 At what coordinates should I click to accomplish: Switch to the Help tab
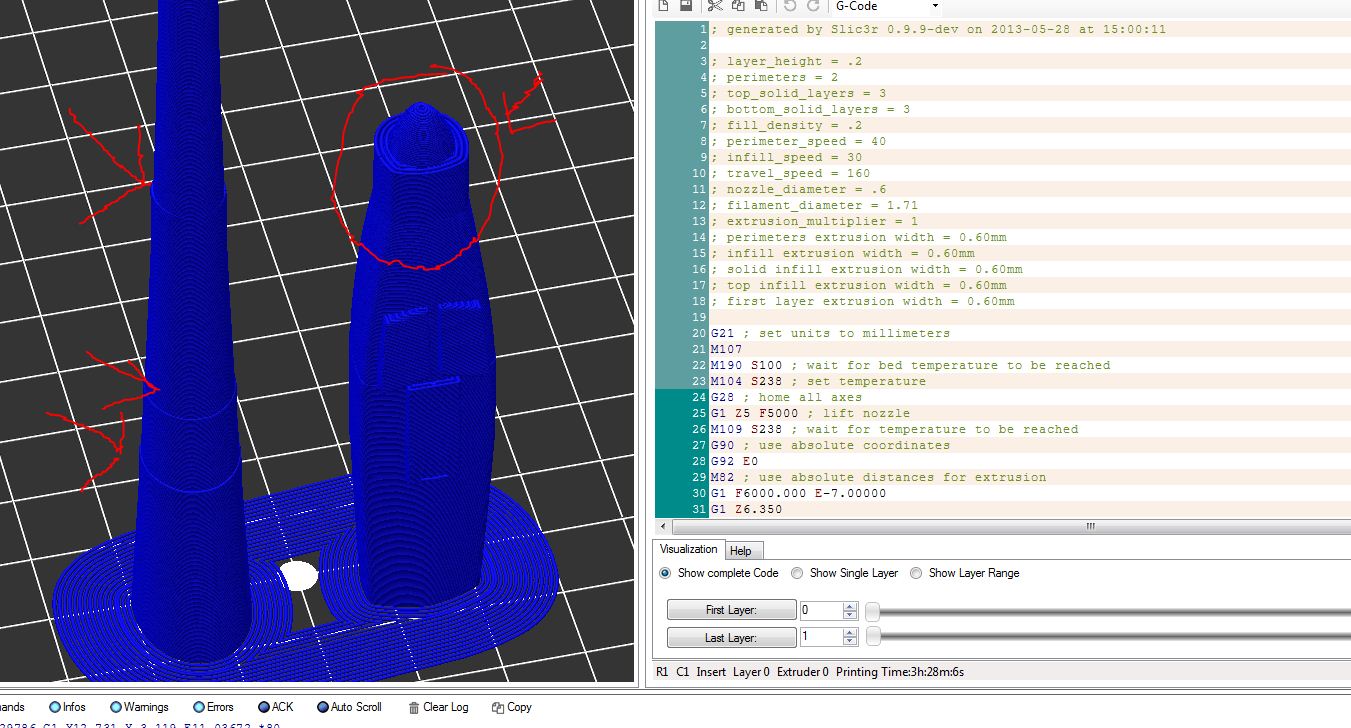740,551
